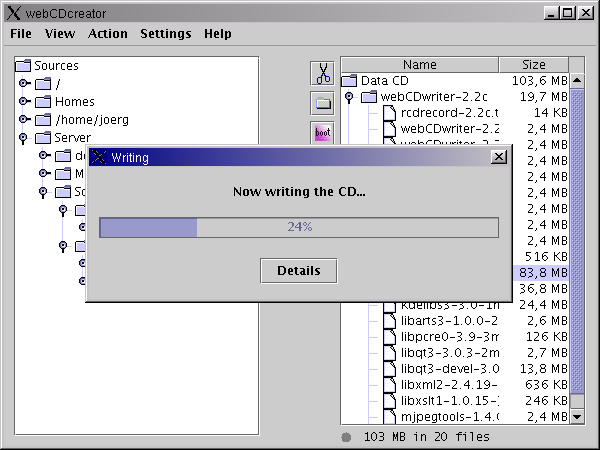Image resolution: width=600 pixels, height=450 pixels.
Task: Select the Data CD root folder icon
Action: [349, 81]
